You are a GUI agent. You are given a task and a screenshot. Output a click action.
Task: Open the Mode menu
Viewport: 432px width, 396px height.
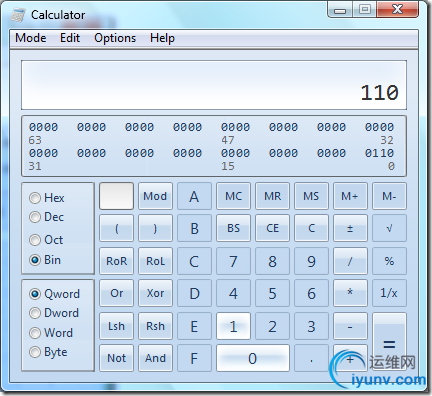coord(31,38)
